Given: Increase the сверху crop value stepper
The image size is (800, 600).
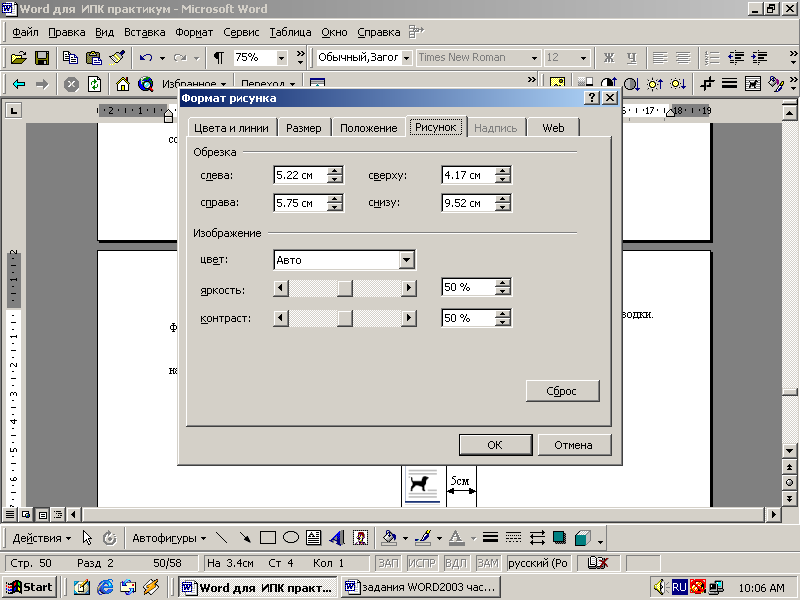Looking at the screenshot, I should (503, 171).
